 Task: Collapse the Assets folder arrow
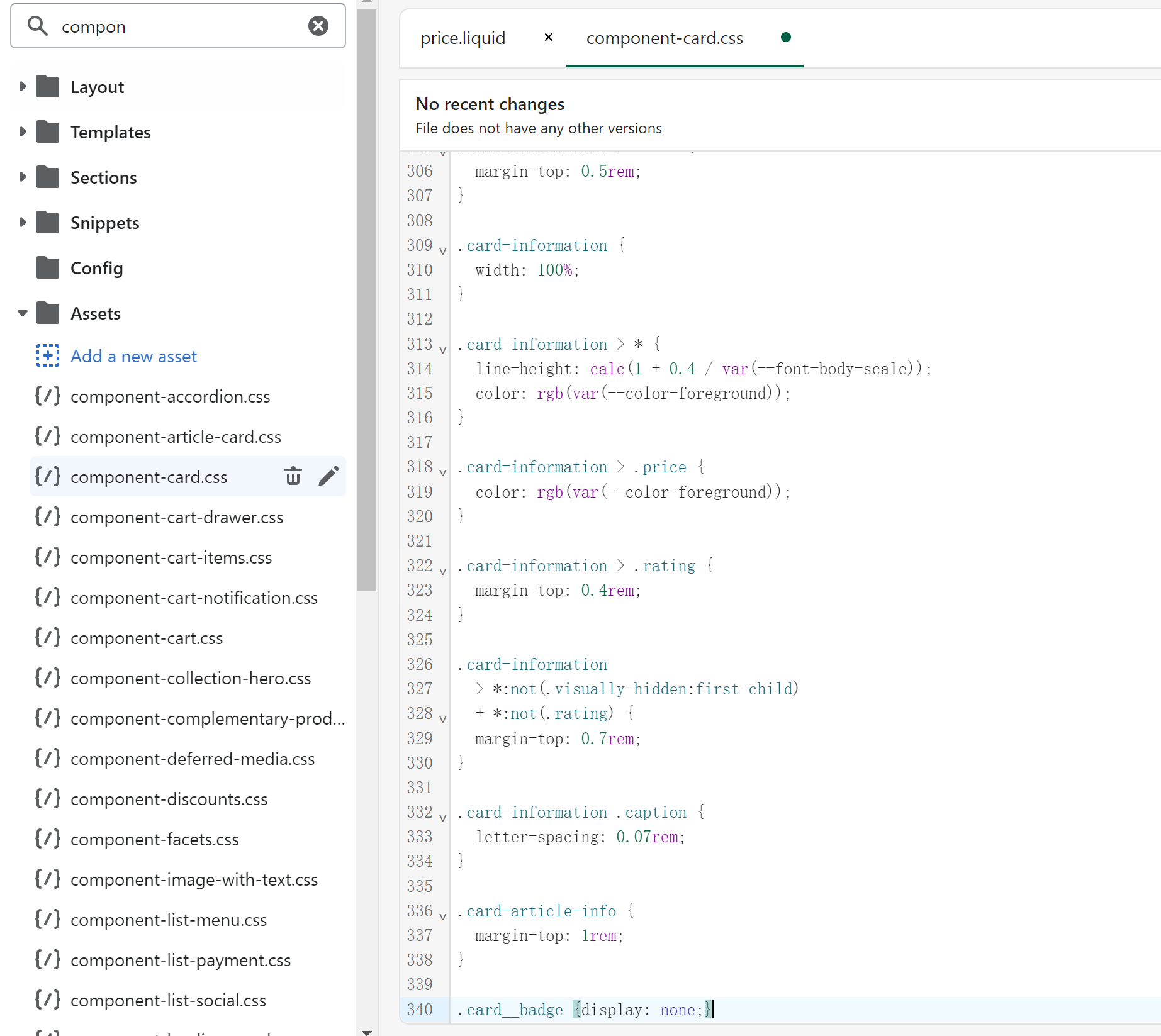click(x=23, y=313)
